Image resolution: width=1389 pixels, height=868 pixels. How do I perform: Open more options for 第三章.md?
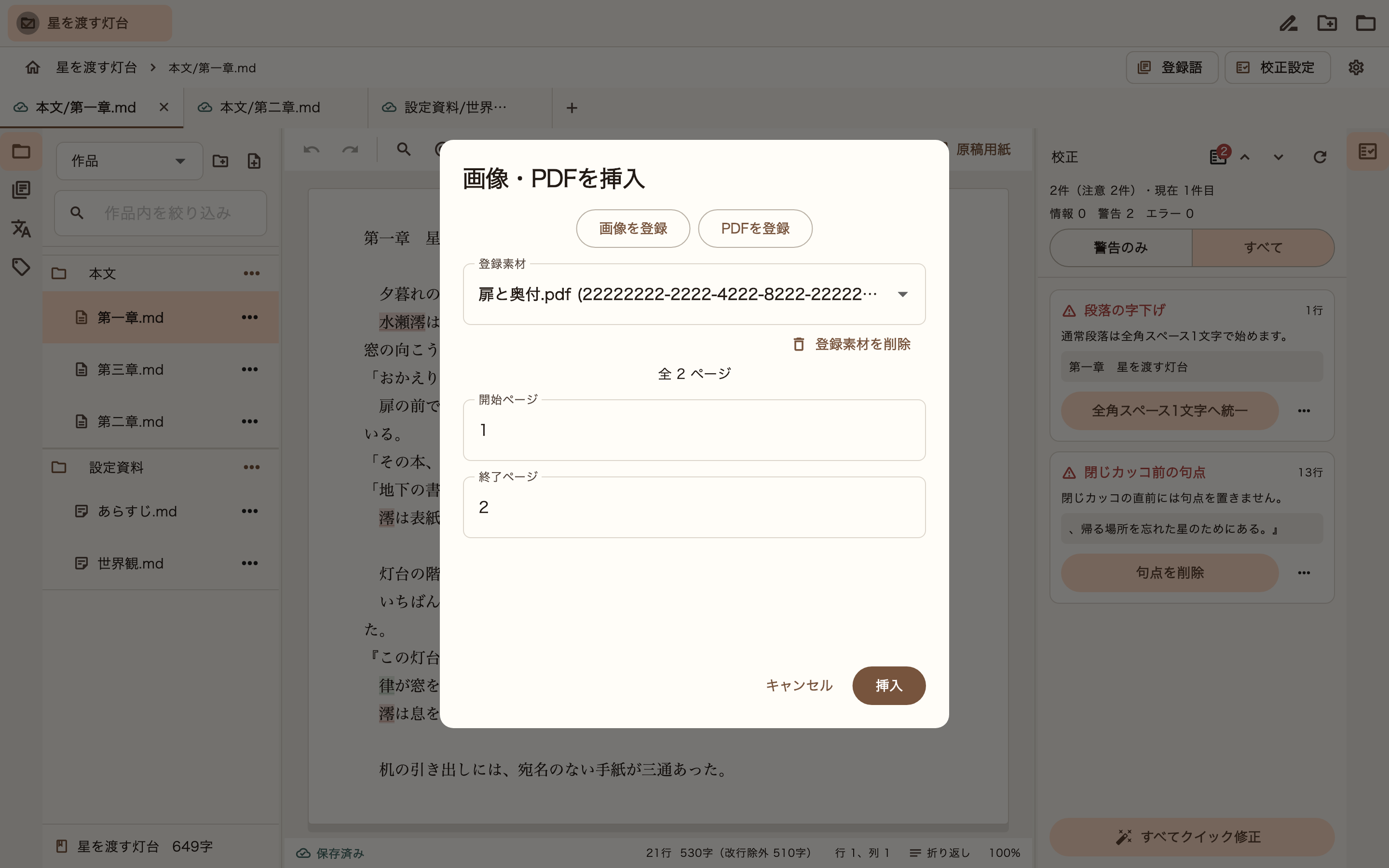tap(249, 369)
